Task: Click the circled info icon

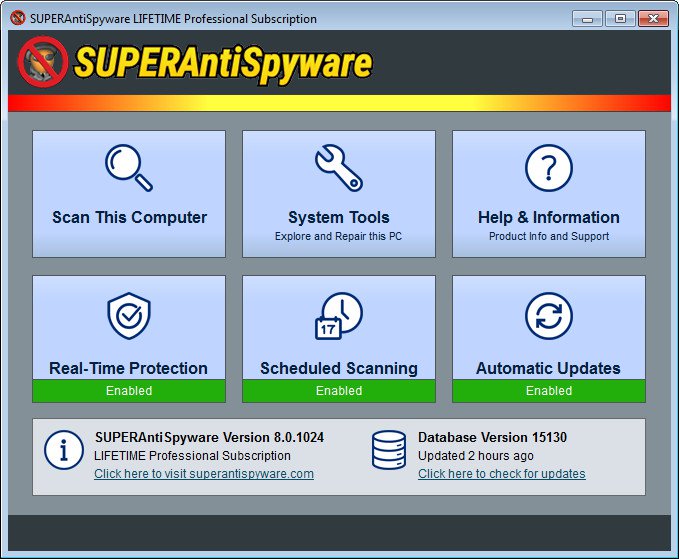Action: click(64, 451)
